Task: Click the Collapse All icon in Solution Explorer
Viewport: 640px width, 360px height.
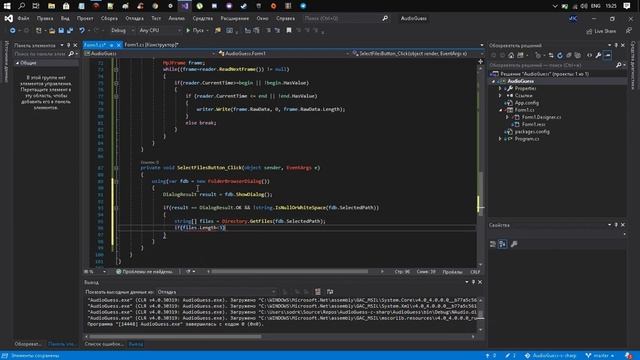Action: pyautogui.click(x=569, y=56)
